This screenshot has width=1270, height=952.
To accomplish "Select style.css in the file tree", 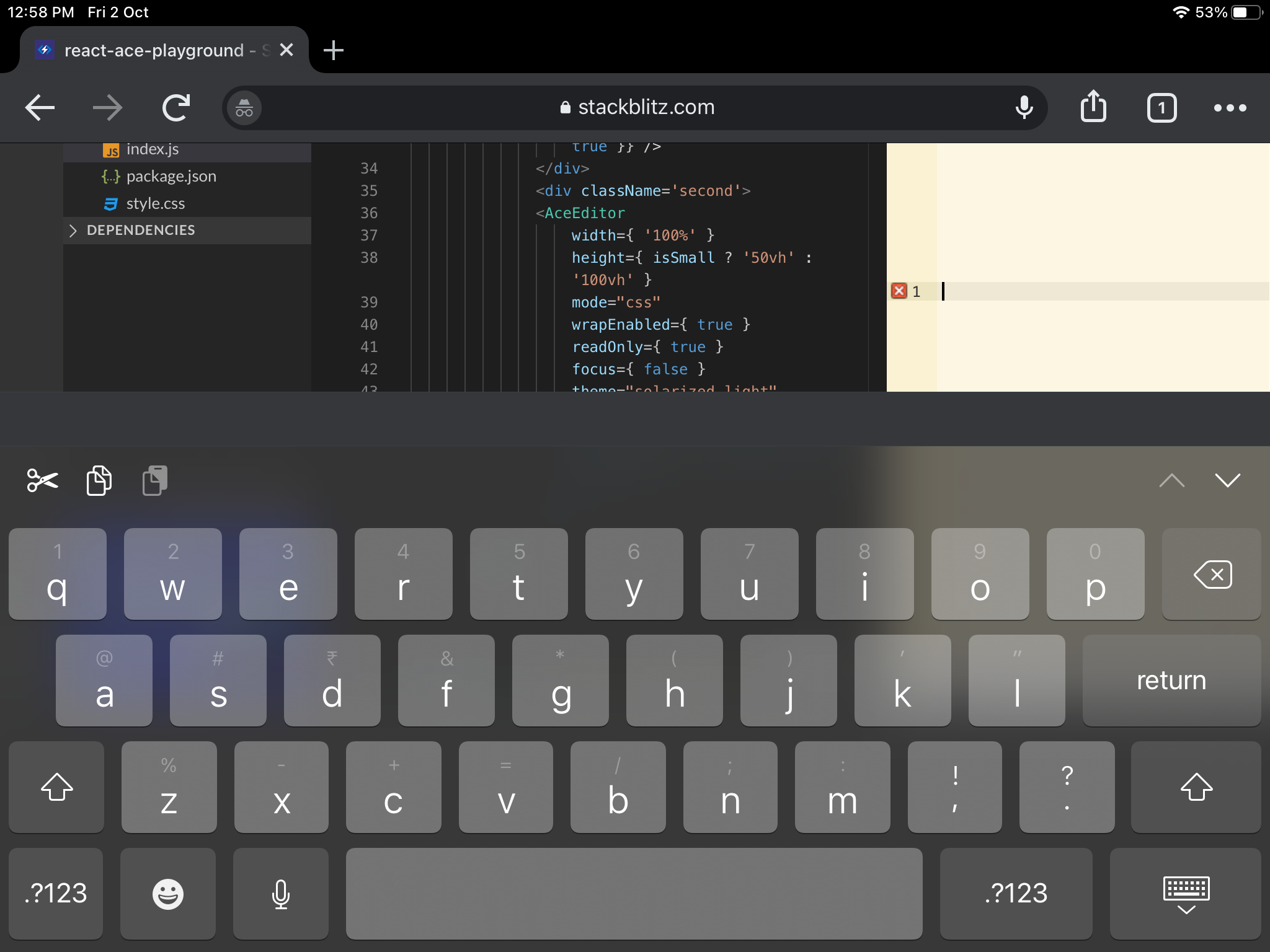I will [x=154, y=203].
